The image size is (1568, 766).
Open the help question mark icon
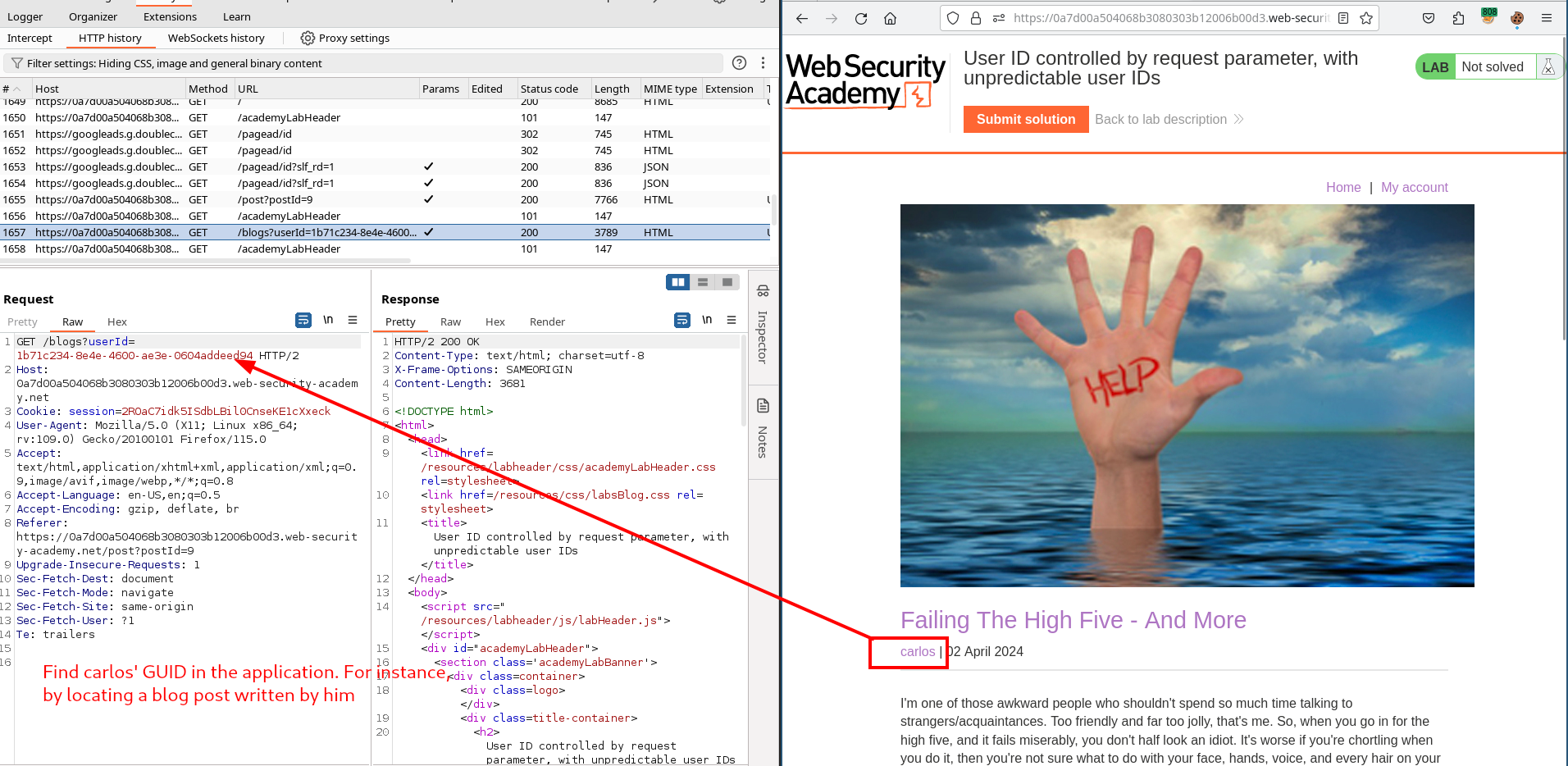739,63
